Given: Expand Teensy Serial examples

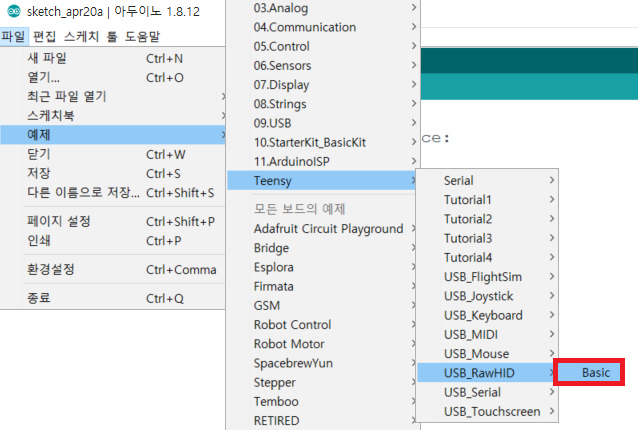Looking at the screenshot, I should point(487,180).
